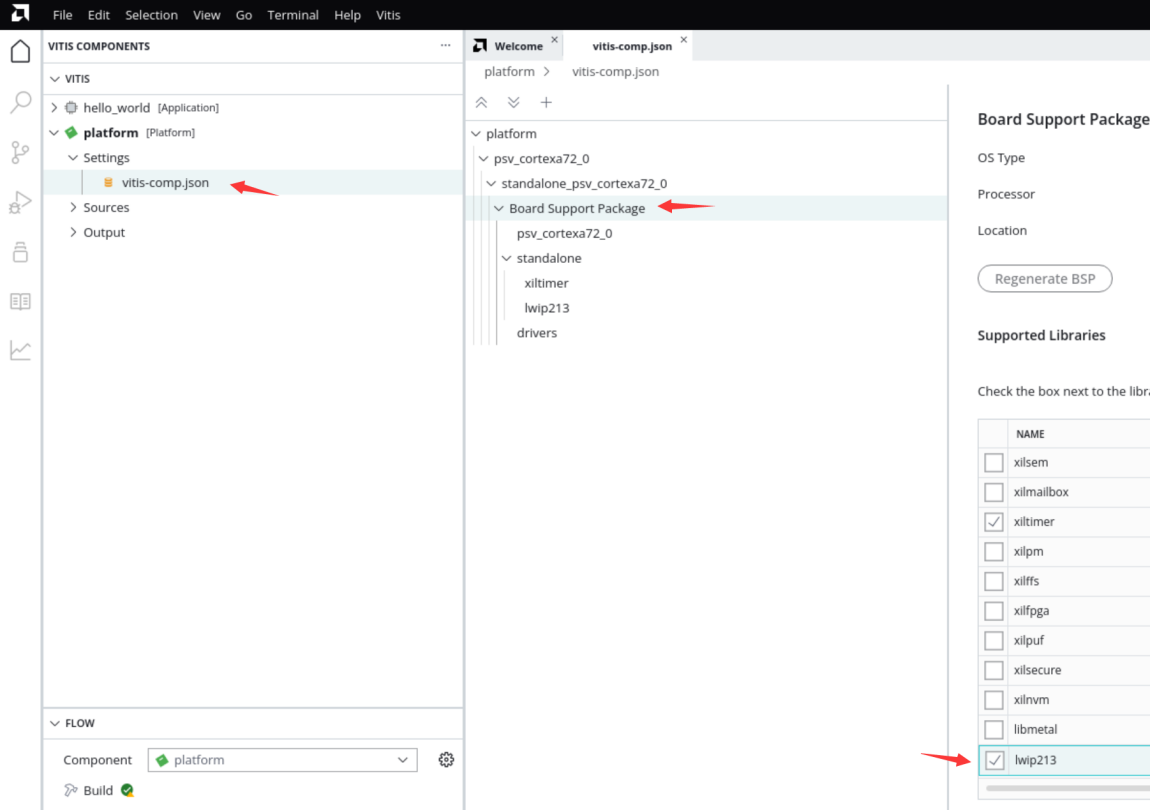Collapse the Board Support Package node
The width and height of the screenshot is (1150, 810).
click(x=499, y=208)
